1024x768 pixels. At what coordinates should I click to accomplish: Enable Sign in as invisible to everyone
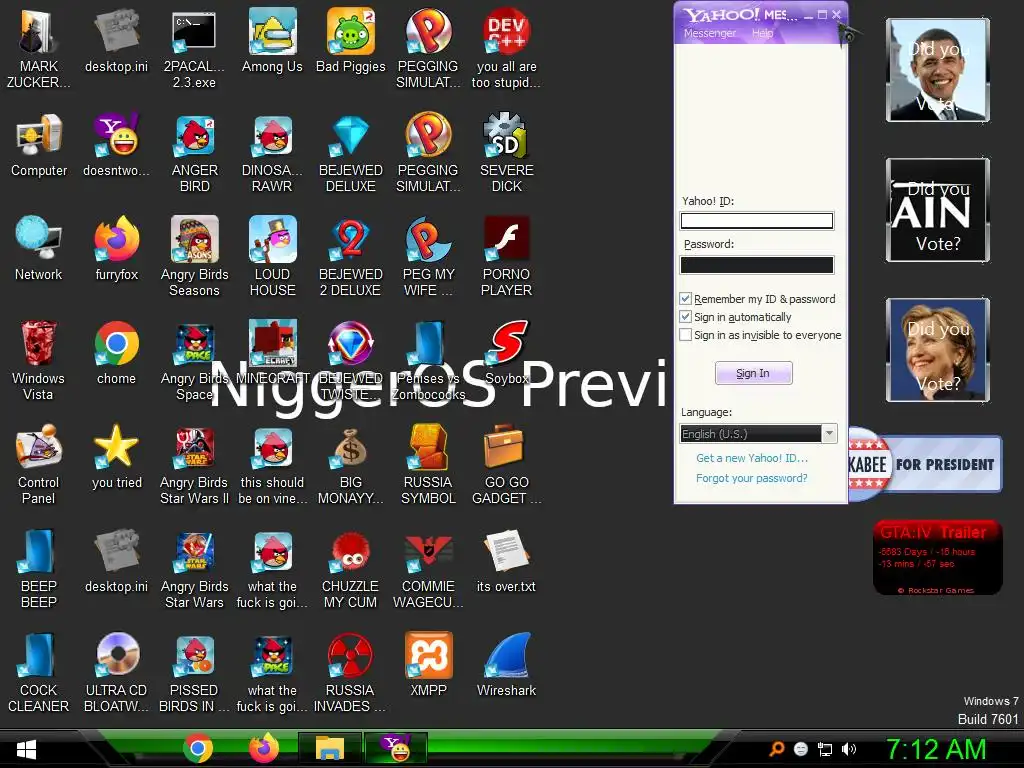tap(686, 335)
